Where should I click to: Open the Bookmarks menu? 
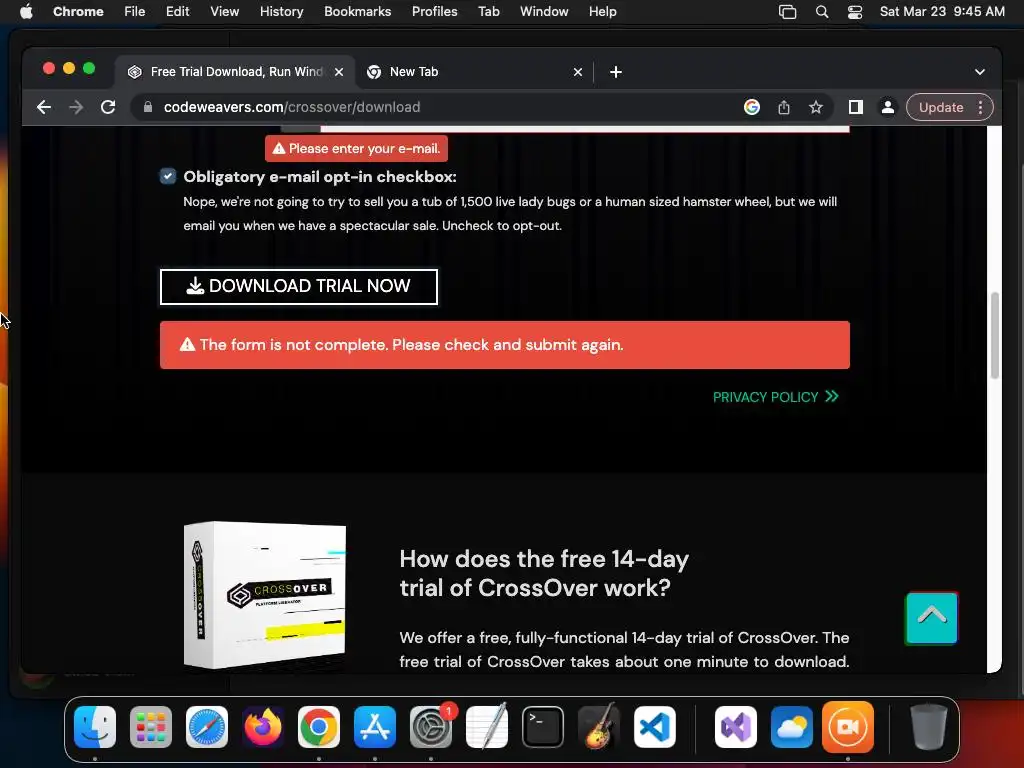(357, 11)
